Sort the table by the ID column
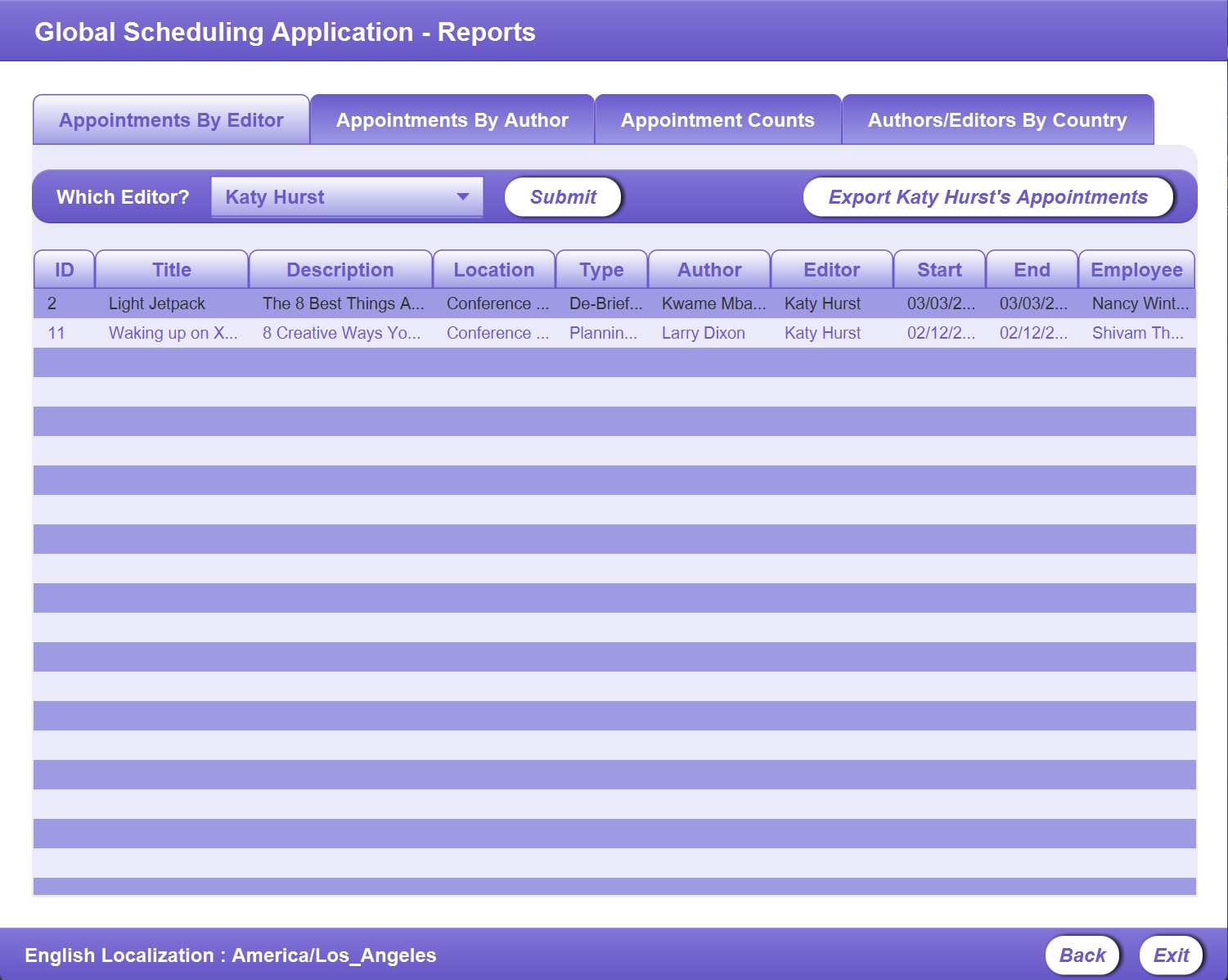Screen dimensions: 1228x980 point(63,268)
